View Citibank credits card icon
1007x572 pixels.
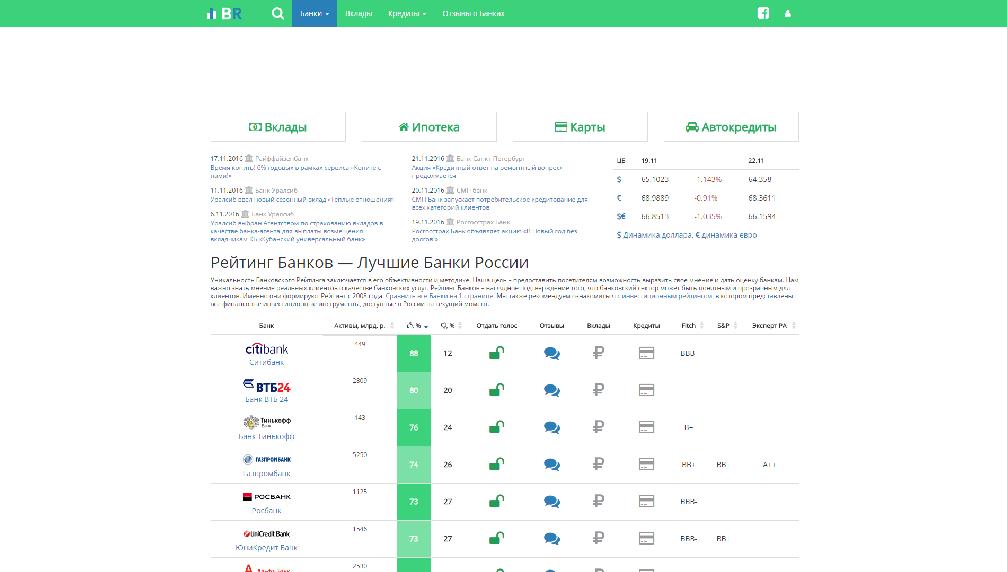pyautogui.click(x=646, y=353)
